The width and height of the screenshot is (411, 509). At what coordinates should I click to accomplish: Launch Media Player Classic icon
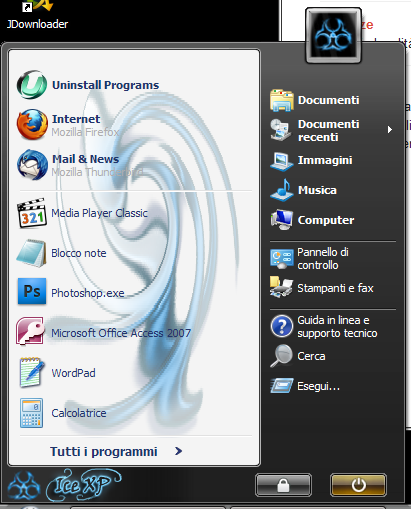pyautogui.click(x=32, y=213)
